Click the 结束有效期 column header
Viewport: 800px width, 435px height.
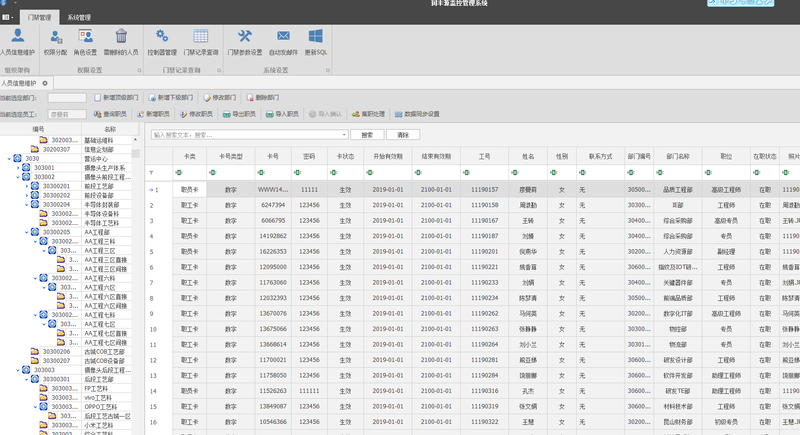[x=436, y=157]
